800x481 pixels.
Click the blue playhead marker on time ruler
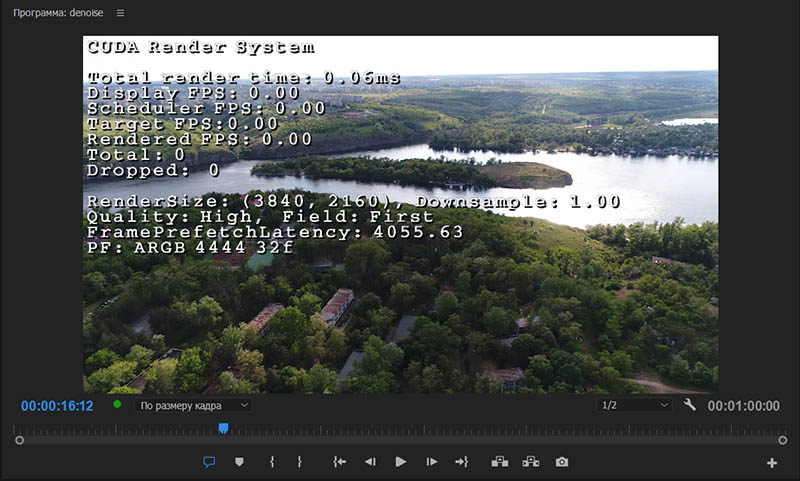pos(223,428)
